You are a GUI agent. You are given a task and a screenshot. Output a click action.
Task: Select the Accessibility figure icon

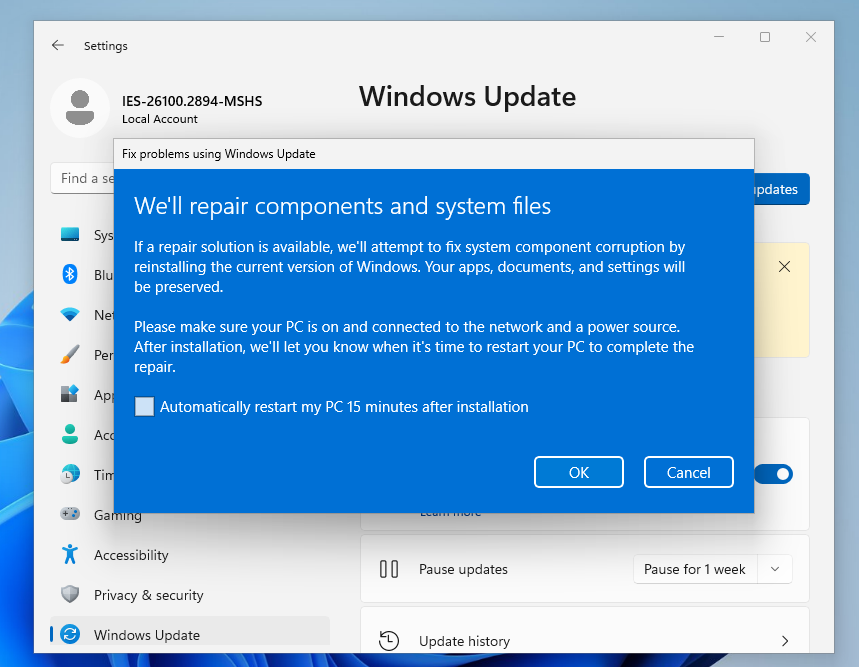70,554
